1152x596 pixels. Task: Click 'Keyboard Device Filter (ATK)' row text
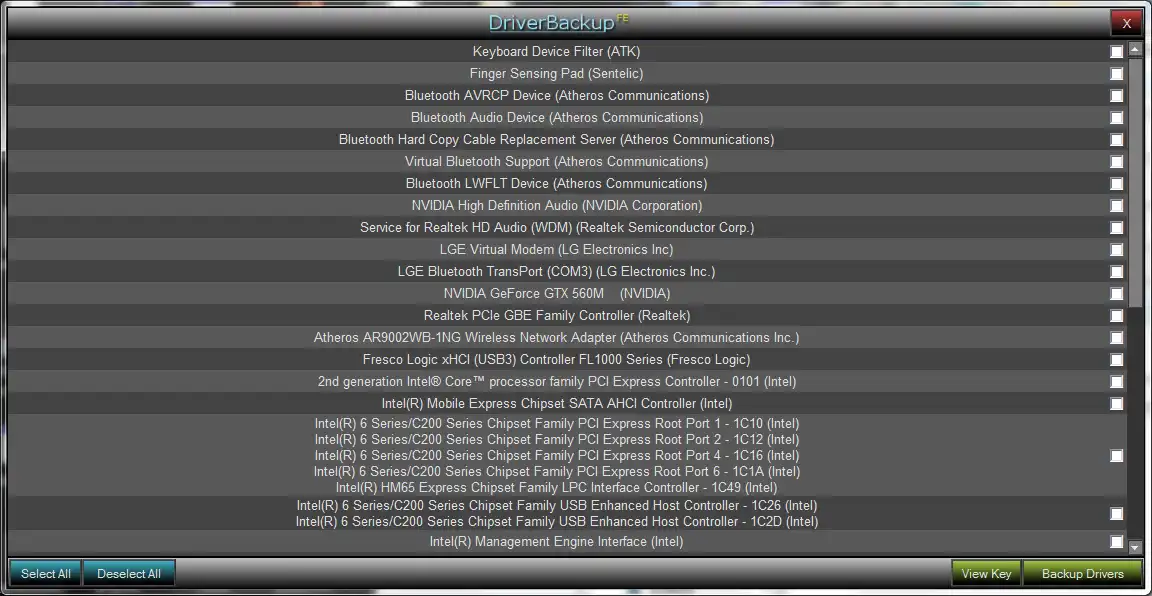coord(556,51)
